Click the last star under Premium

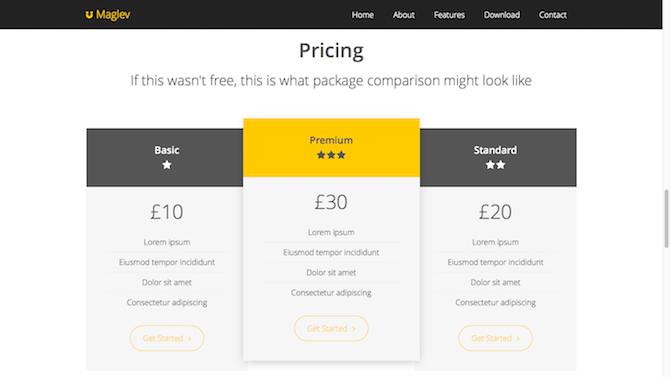tap(341, 155)
